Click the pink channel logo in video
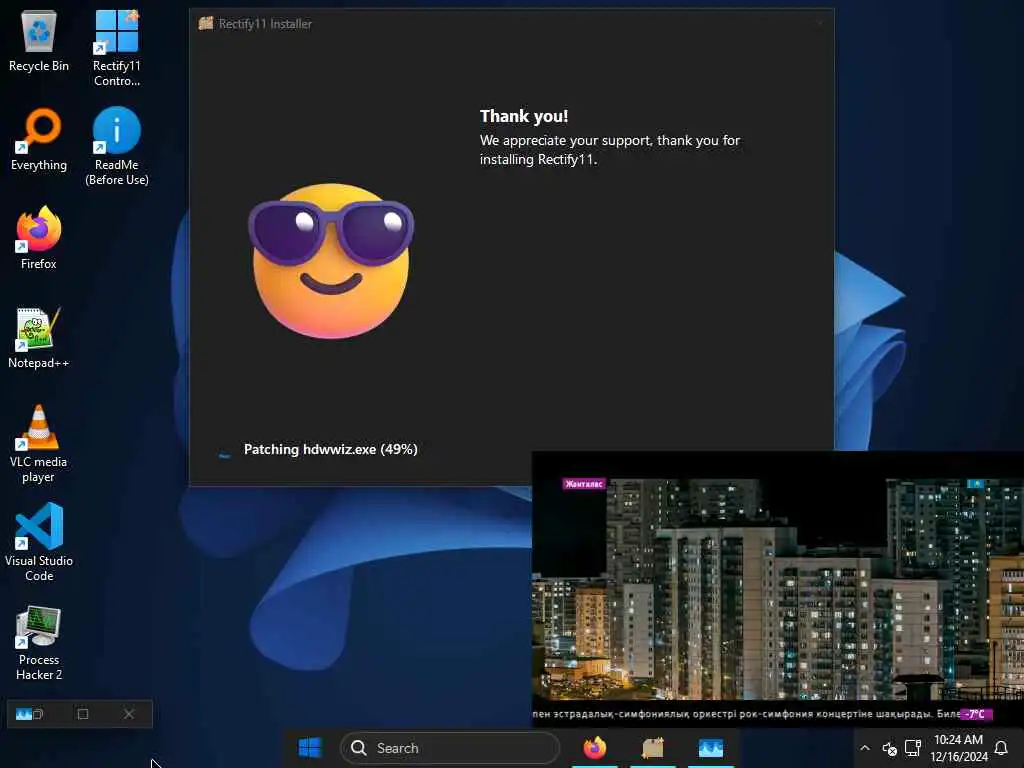This screenshot has width=1024, height=768. pyautogui.click(x=584, y=484)
